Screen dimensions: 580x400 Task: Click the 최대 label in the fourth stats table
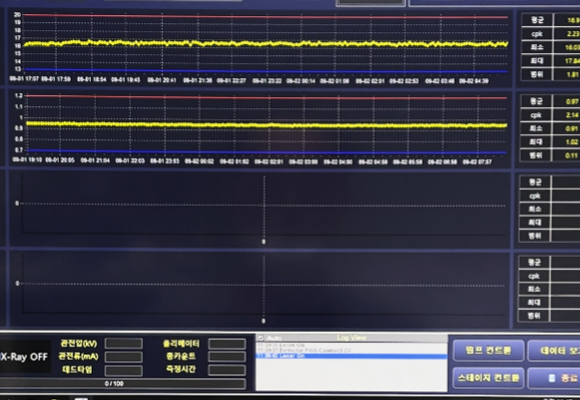click(534, 302)
